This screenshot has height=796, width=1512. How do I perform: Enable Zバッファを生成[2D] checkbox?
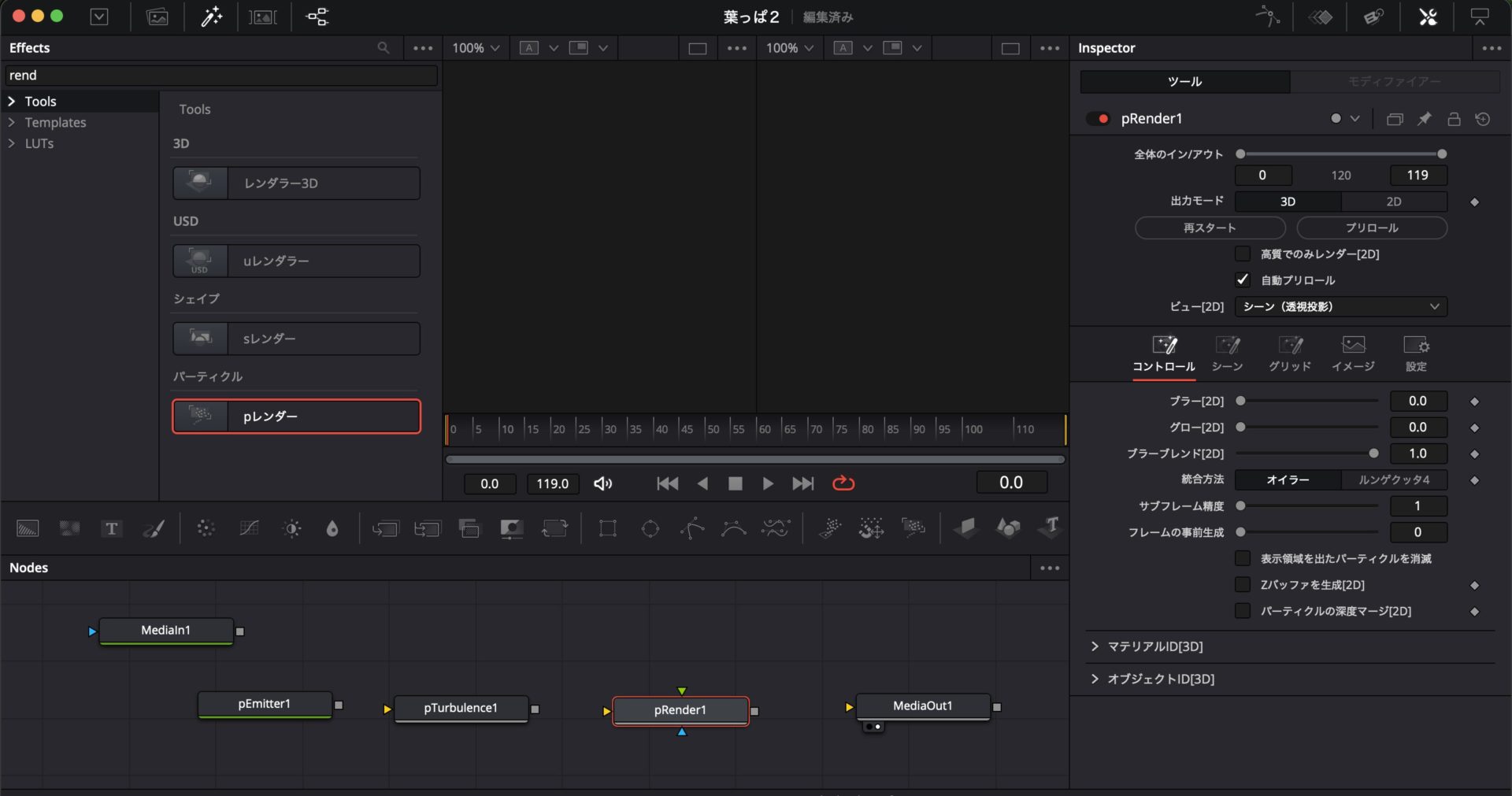coord(1243,584)
